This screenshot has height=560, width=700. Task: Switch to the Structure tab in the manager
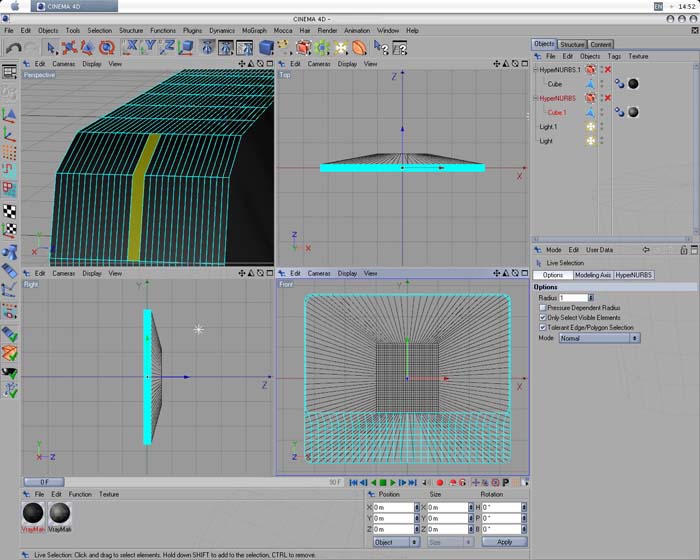(572, 44)
